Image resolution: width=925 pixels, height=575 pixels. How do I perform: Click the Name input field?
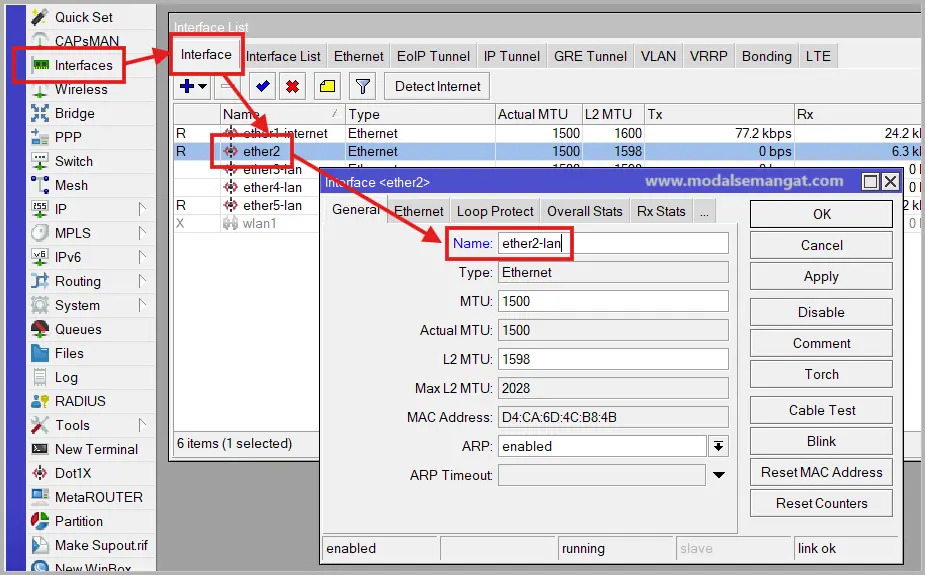pyautogui.click(x=613, y=244)
